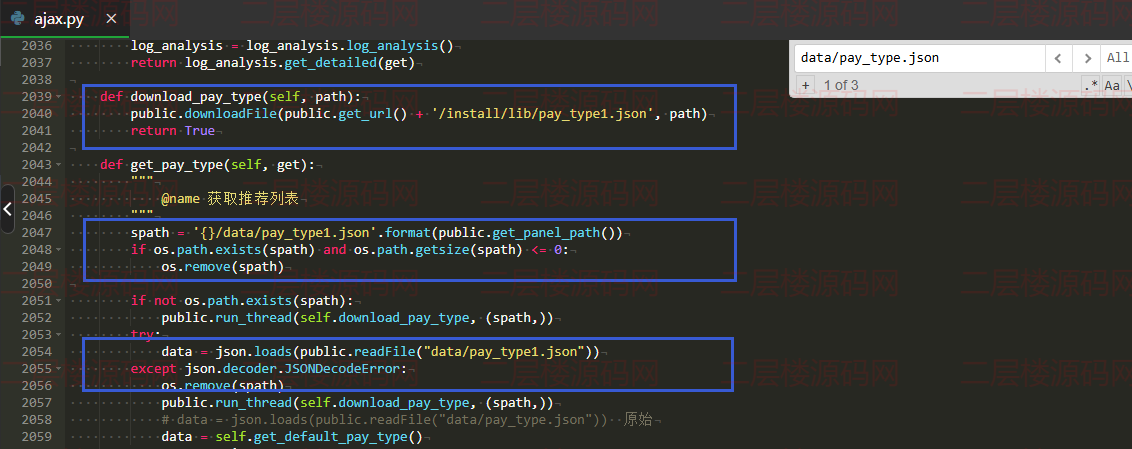
Task: Click line number 2045 in gutter
Action: [37, 199]
